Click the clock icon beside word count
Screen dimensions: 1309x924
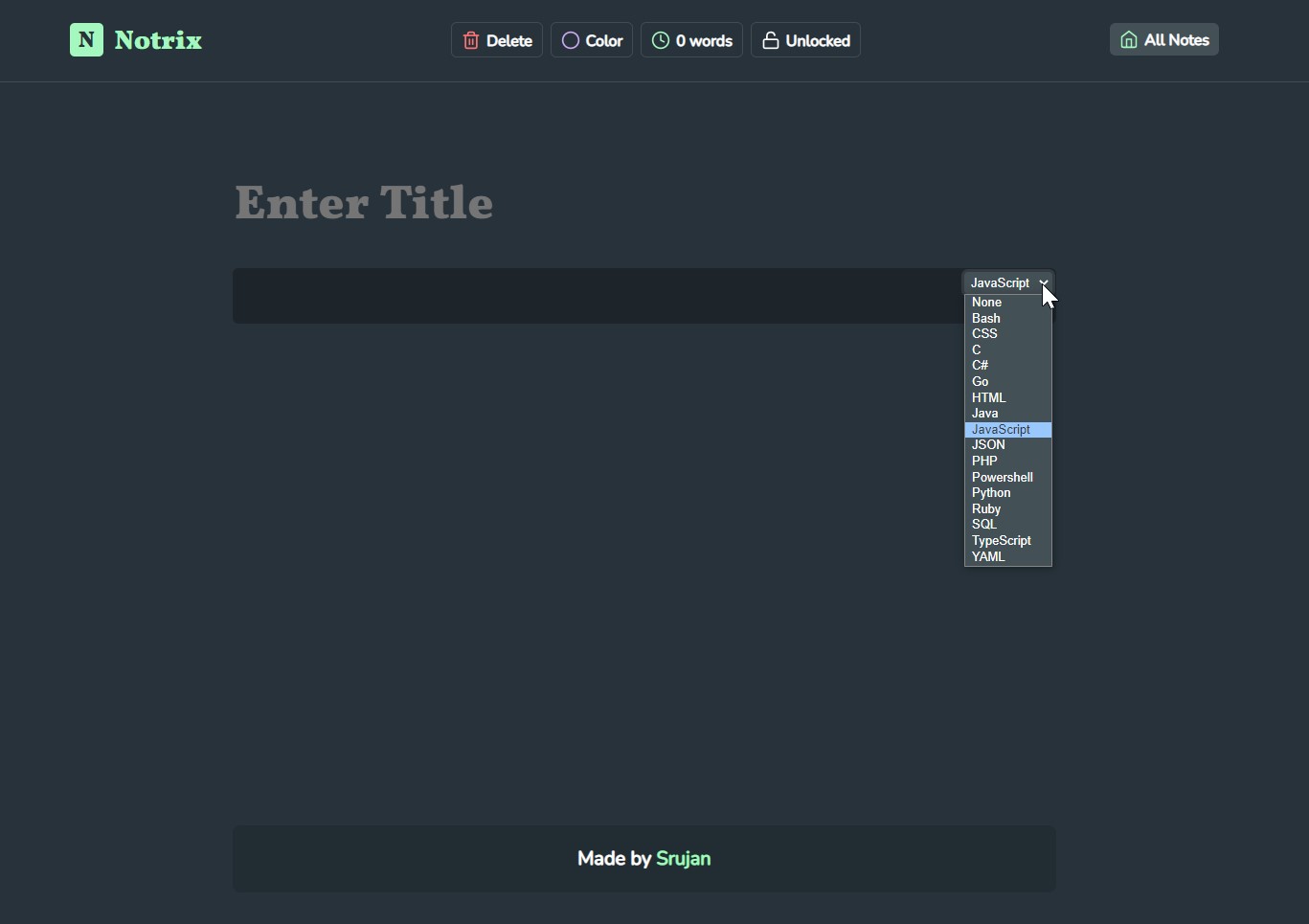661,40
